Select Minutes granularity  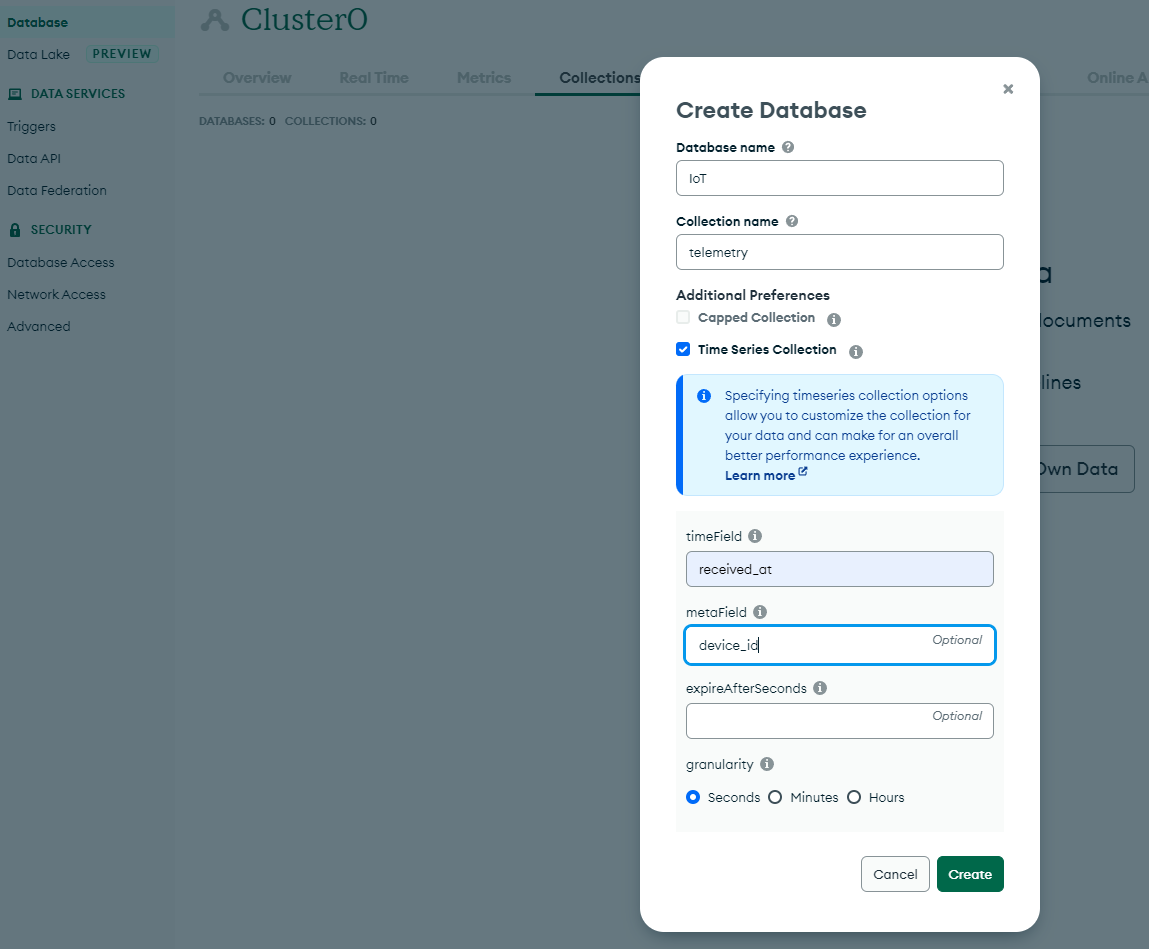point(775,797)
